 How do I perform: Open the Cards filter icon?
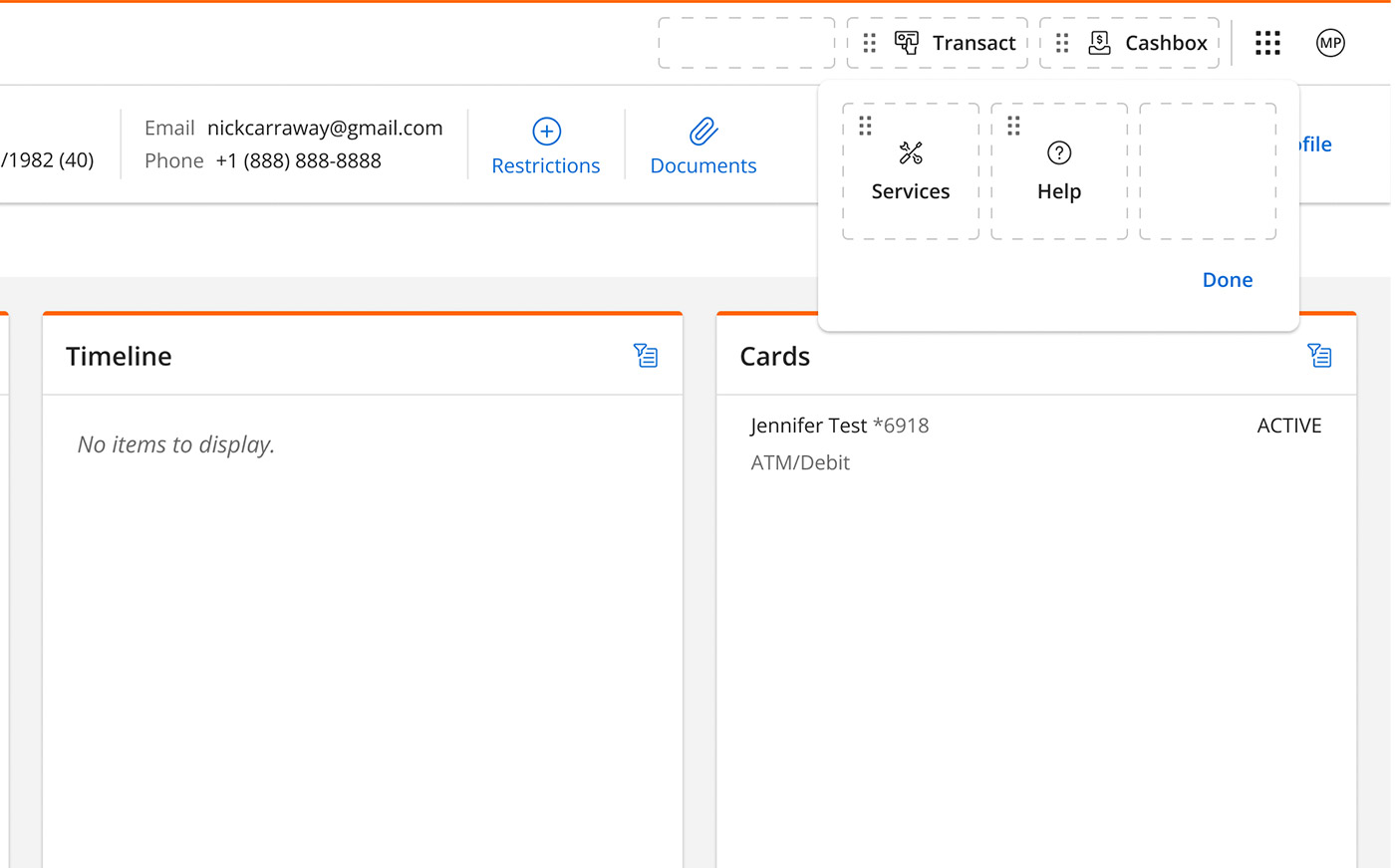(1319, 356)
